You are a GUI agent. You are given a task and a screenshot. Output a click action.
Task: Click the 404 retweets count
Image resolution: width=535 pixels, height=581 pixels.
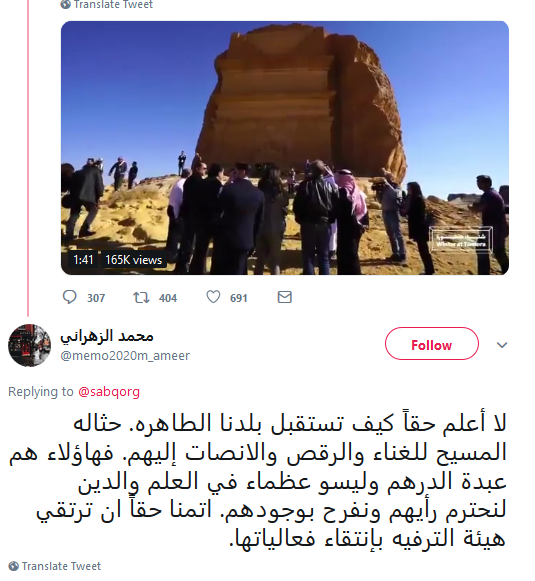(168, 298)
